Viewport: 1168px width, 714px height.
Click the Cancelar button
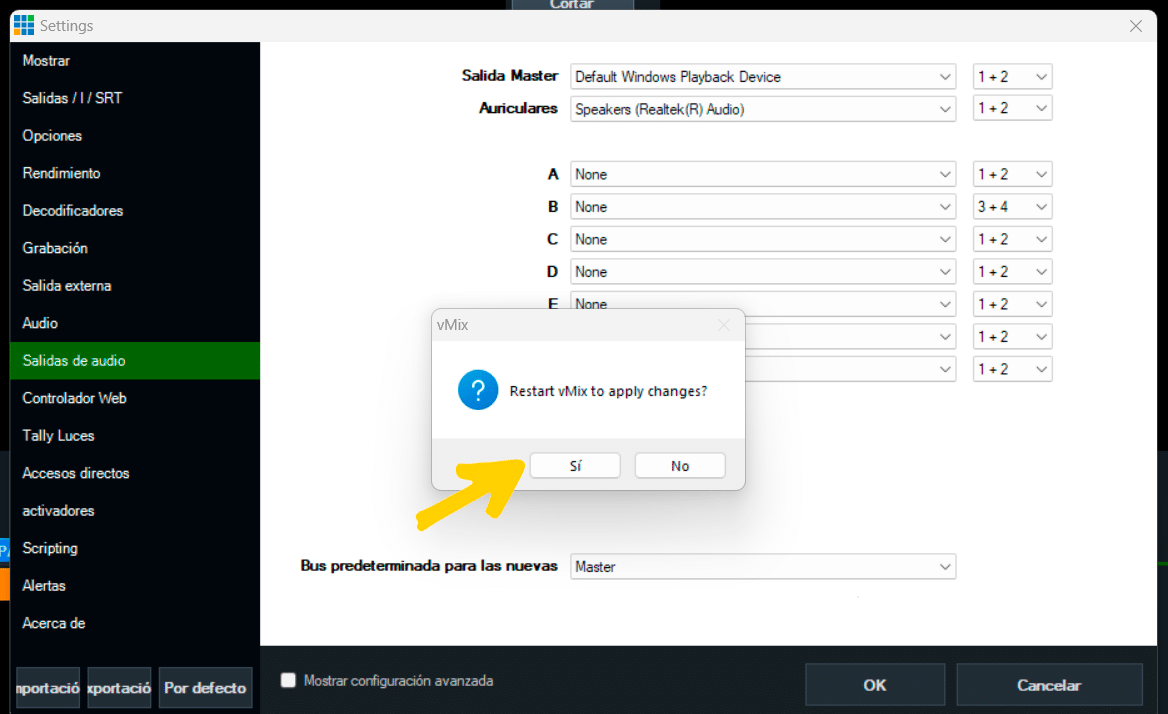pyautogui.click(x=1049, y=685)
